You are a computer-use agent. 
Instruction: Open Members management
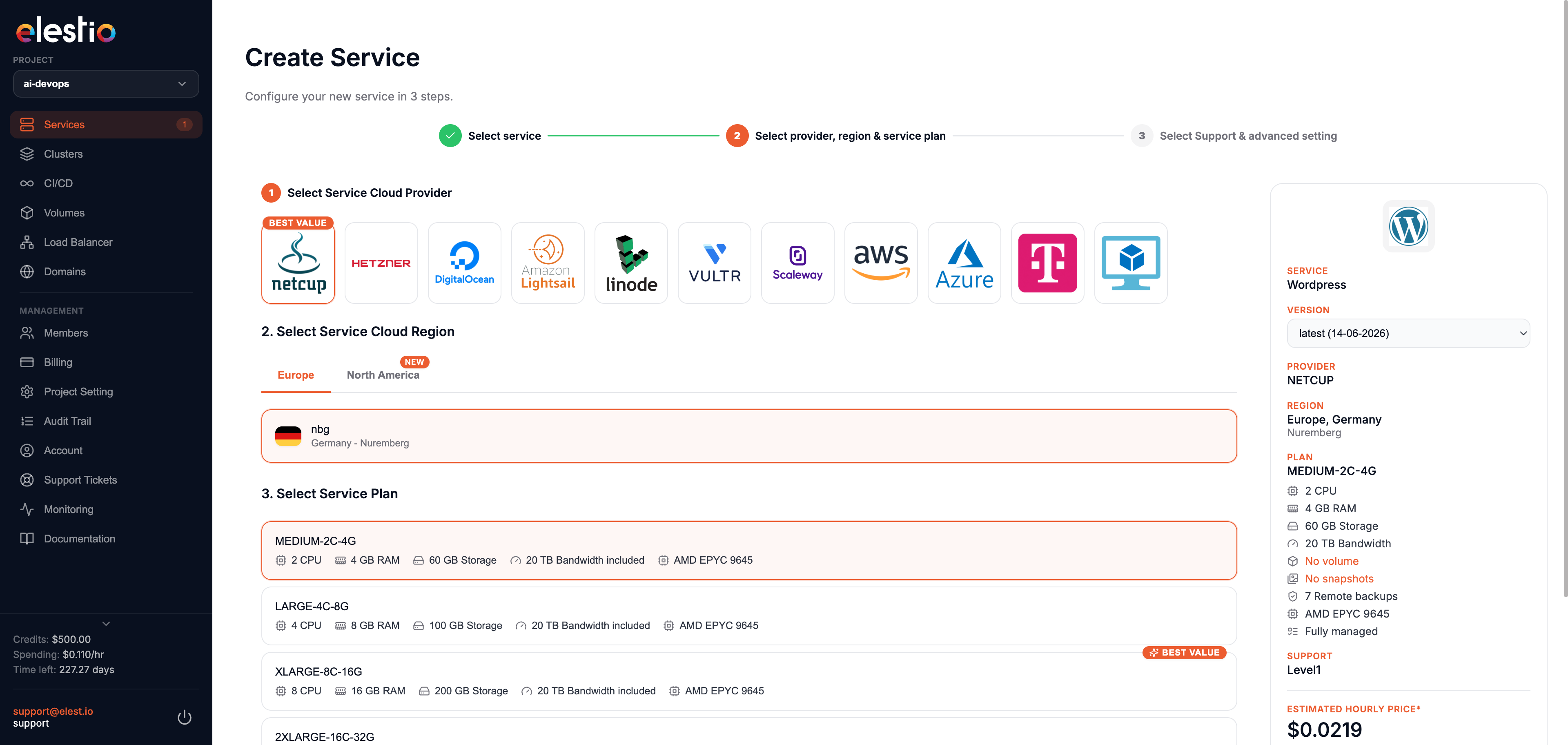106,333
